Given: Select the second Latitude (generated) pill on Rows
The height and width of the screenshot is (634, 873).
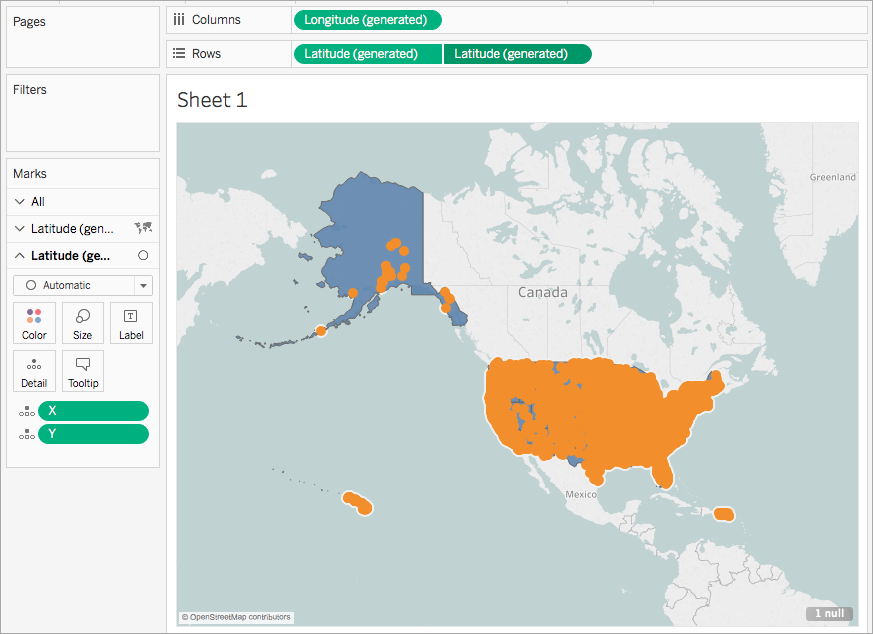Looking at the screenshot, I should pos(517,54).
